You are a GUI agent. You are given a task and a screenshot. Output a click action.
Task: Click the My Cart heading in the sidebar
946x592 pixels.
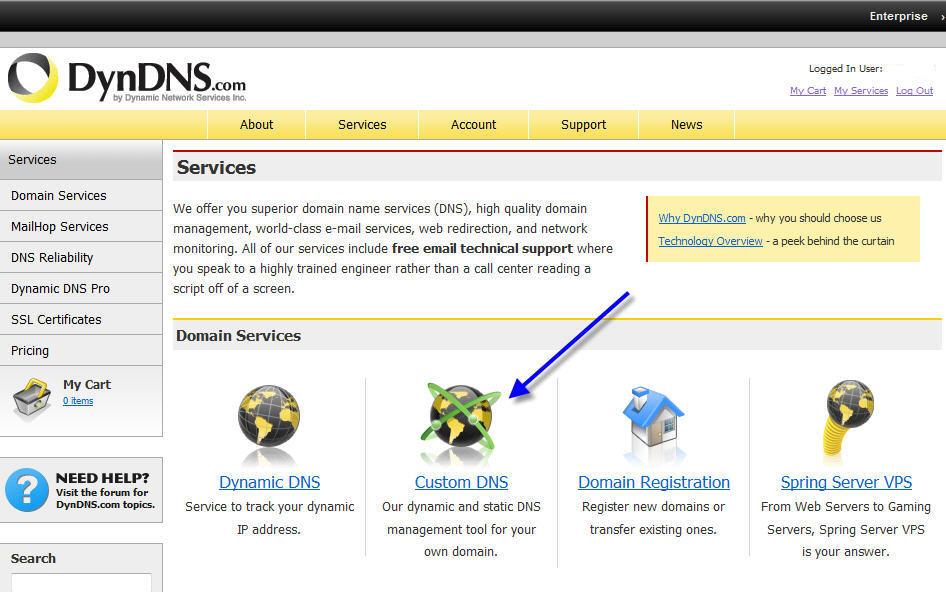87,384
